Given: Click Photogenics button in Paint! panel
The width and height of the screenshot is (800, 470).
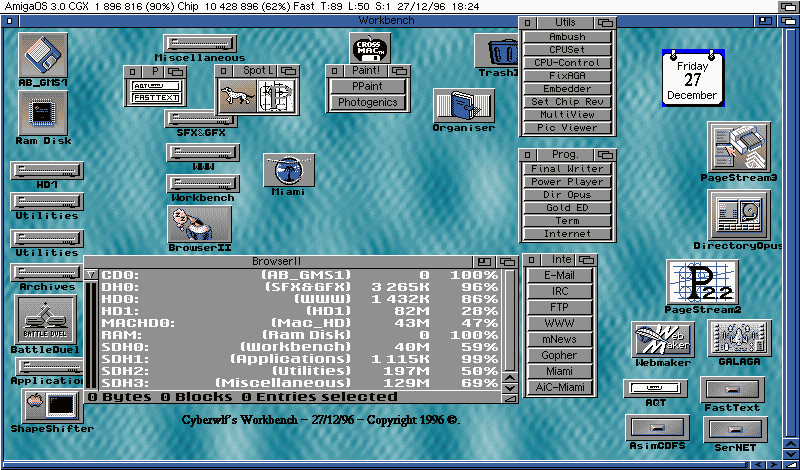Looking at the screenshot, I should [x=367, y=102].
